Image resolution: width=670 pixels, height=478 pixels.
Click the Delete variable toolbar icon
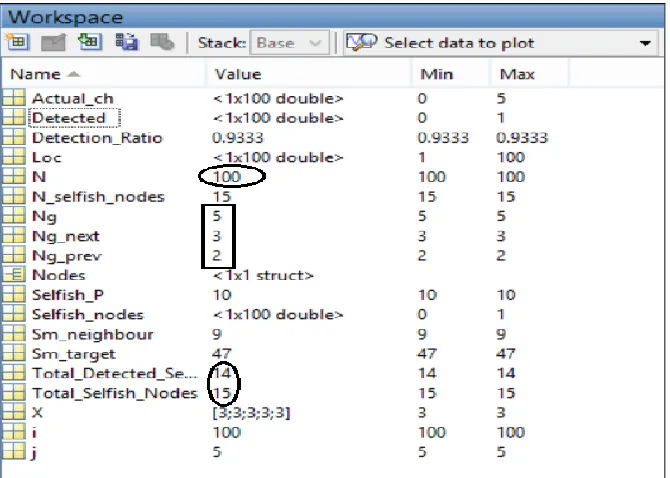click(x=162, y=42)
